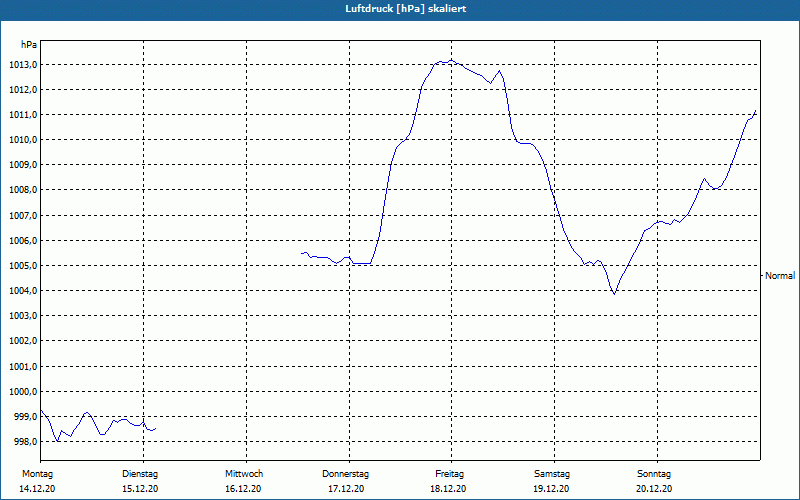Select the Montag day label
Screen dimensions: 800x500
tap(37, 474)
